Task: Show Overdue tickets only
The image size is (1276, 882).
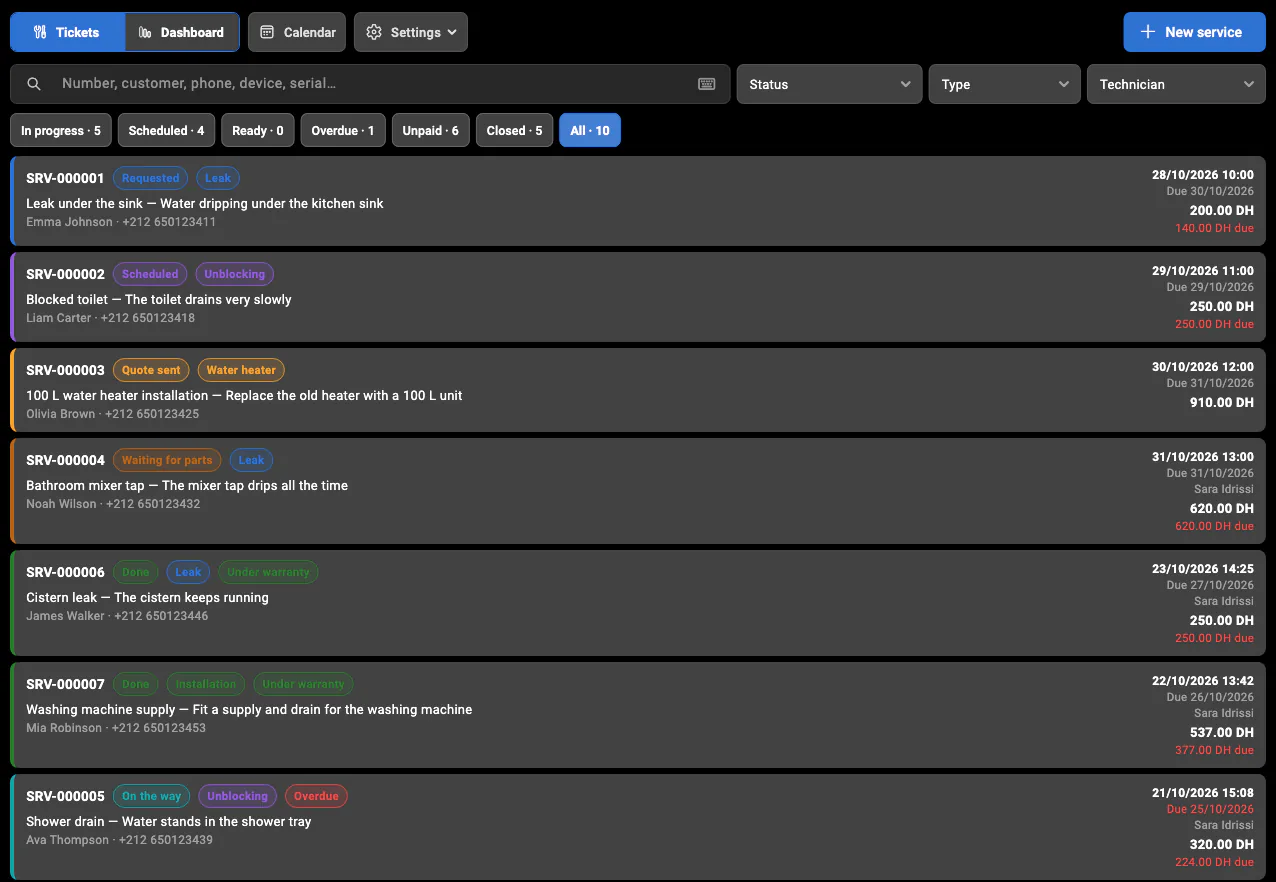Action: [x=343, y=130]
